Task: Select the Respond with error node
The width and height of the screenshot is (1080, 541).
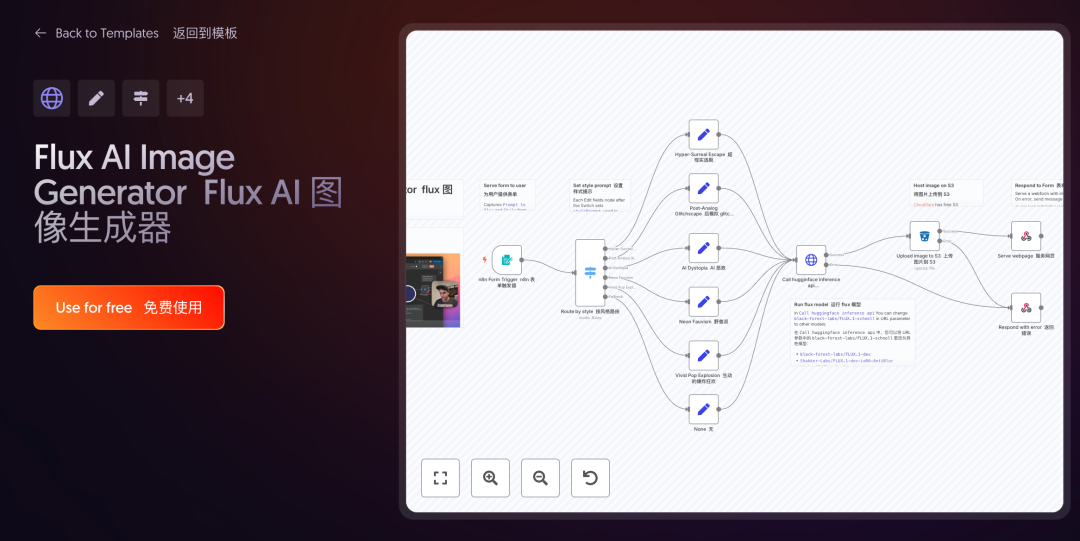Action: (1026, 307)
